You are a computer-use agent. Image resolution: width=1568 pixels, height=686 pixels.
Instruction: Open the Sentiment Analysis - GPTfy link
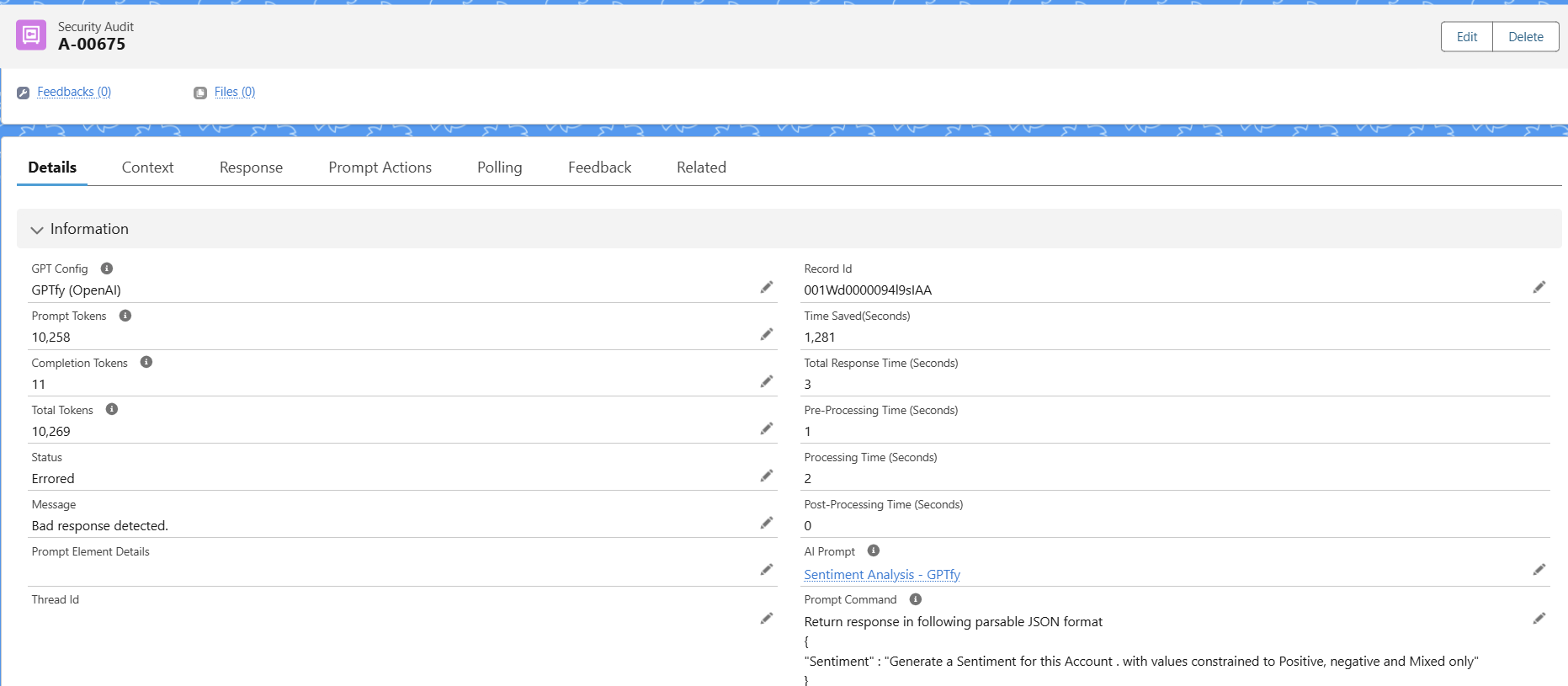coord(881,575)
